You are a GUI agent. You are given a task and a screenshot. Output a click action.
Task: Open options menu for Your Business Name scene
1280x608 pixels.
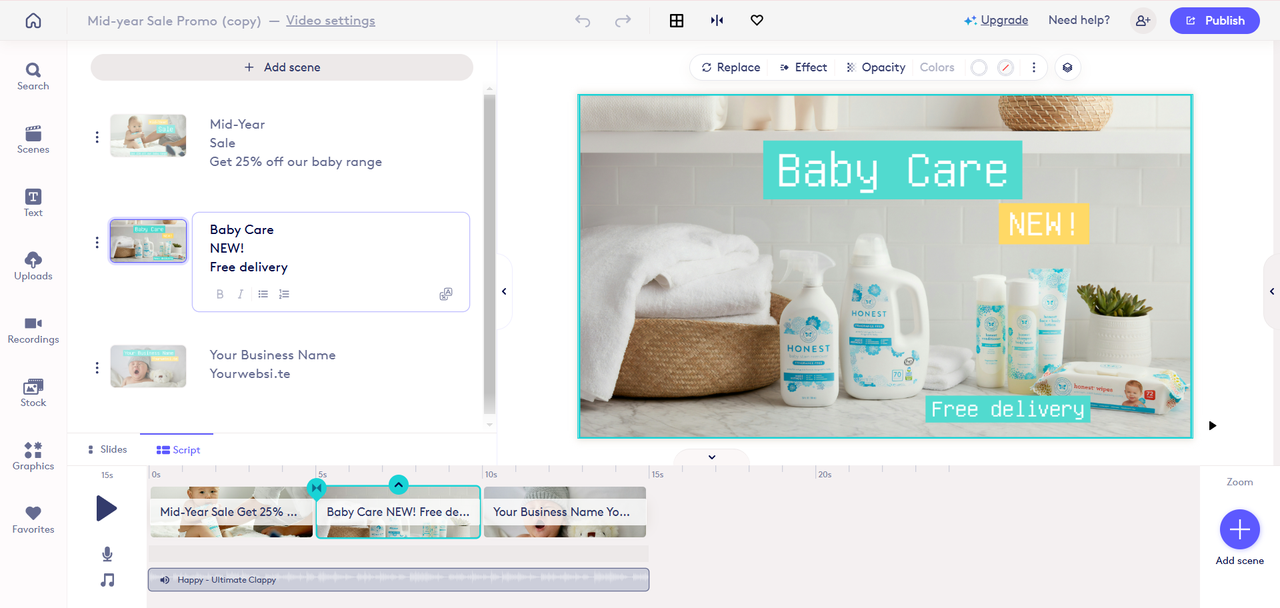[x=97, y=367]
